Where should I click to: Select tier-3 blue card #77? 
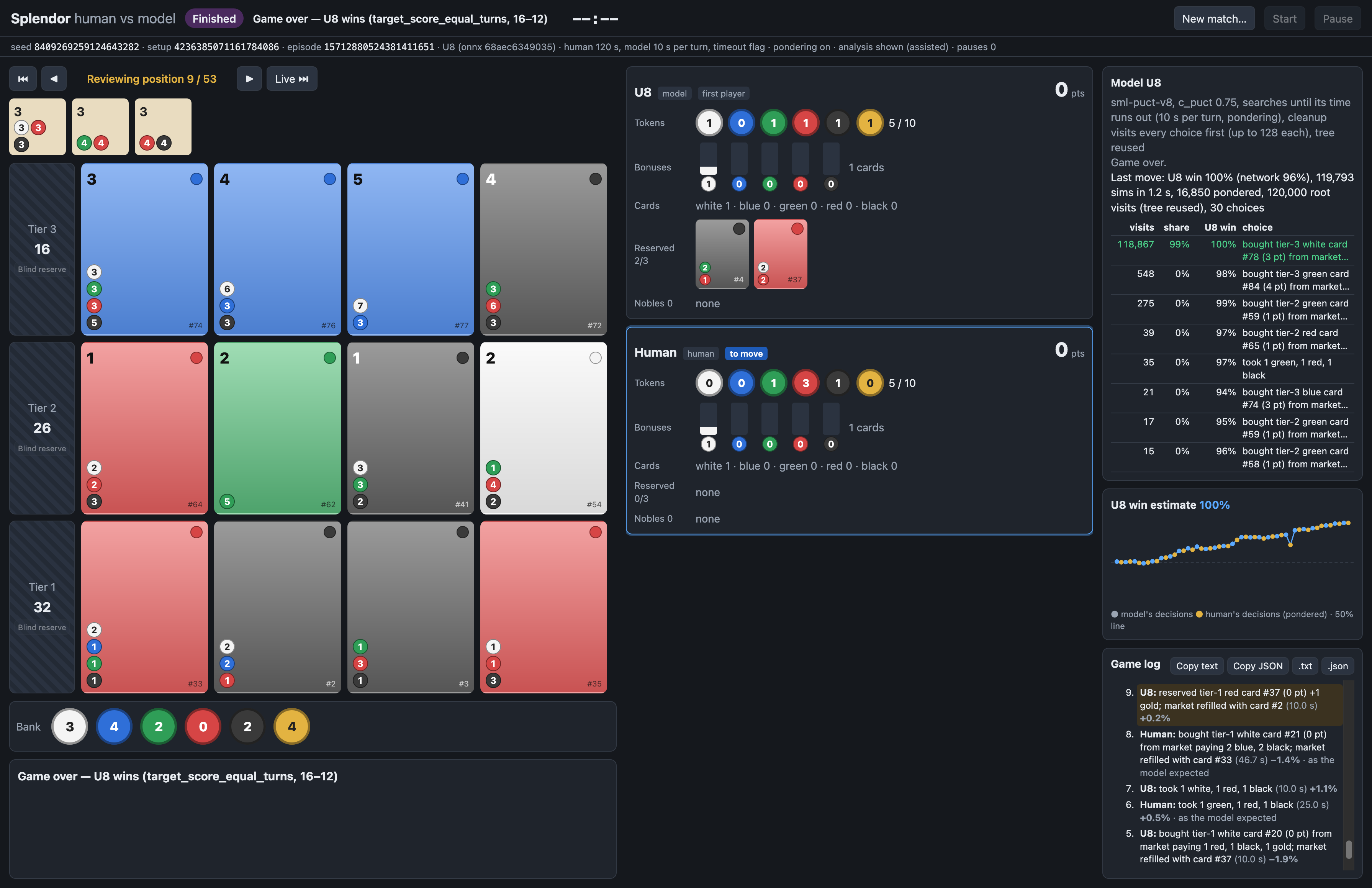tap(411, 249)
